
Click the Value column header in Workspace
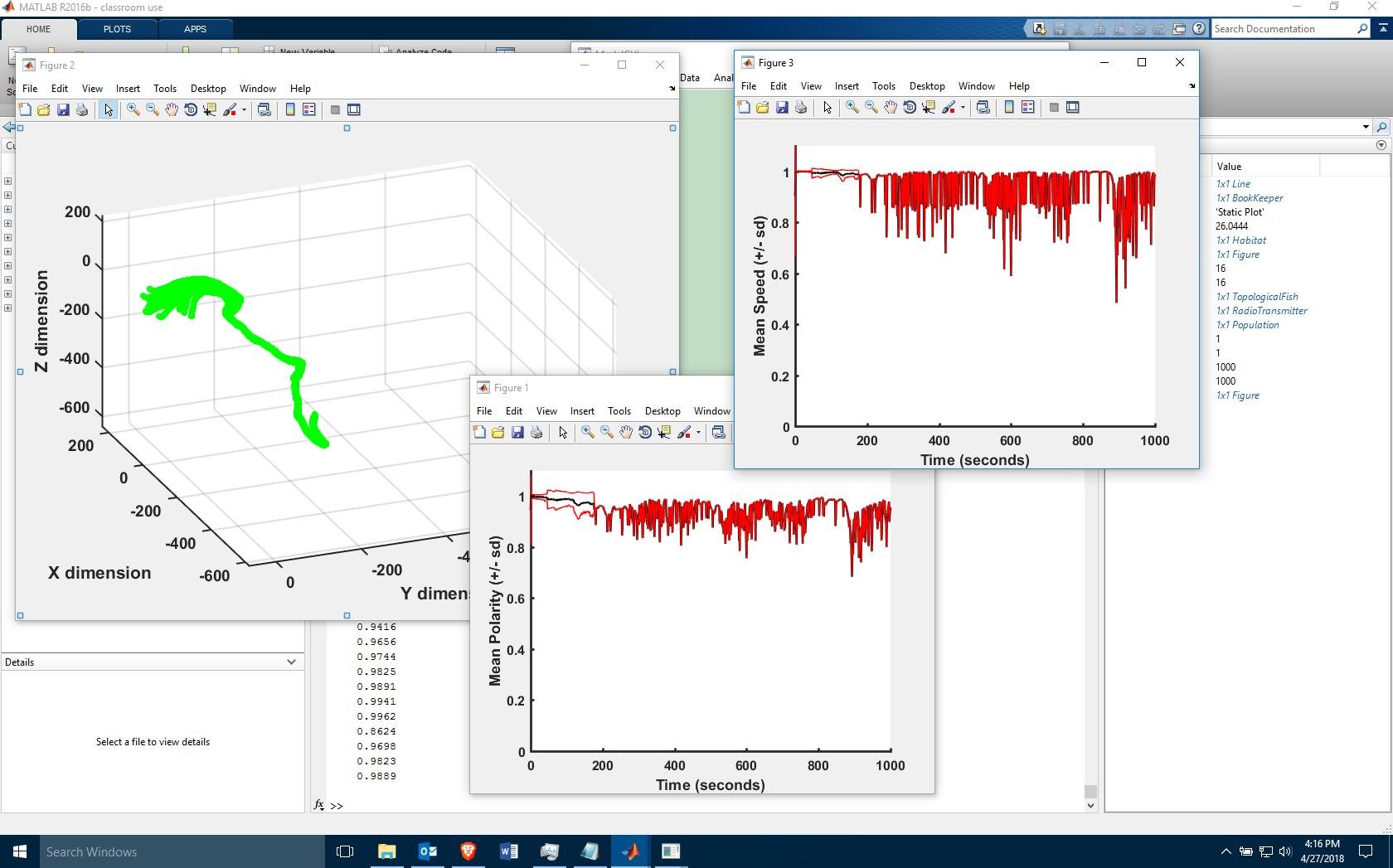coord(1265,167)
